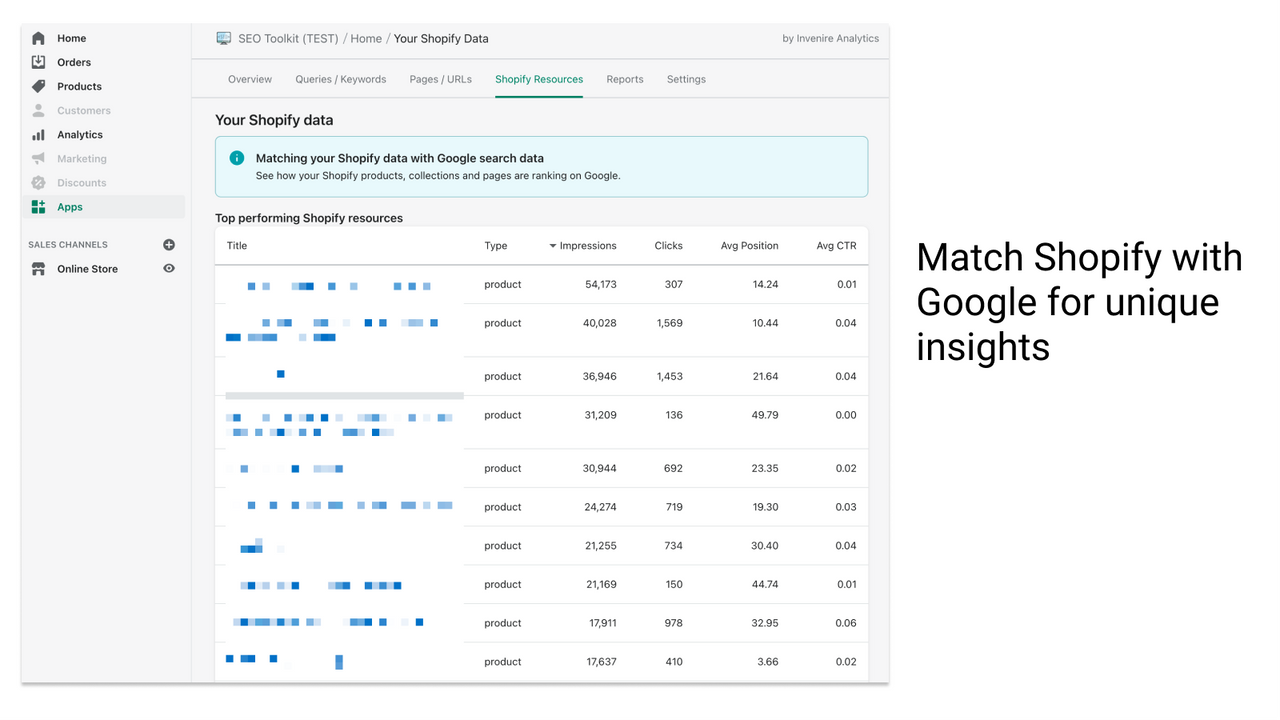Click the 54,173 impressions cell

(x=601, y=285)
